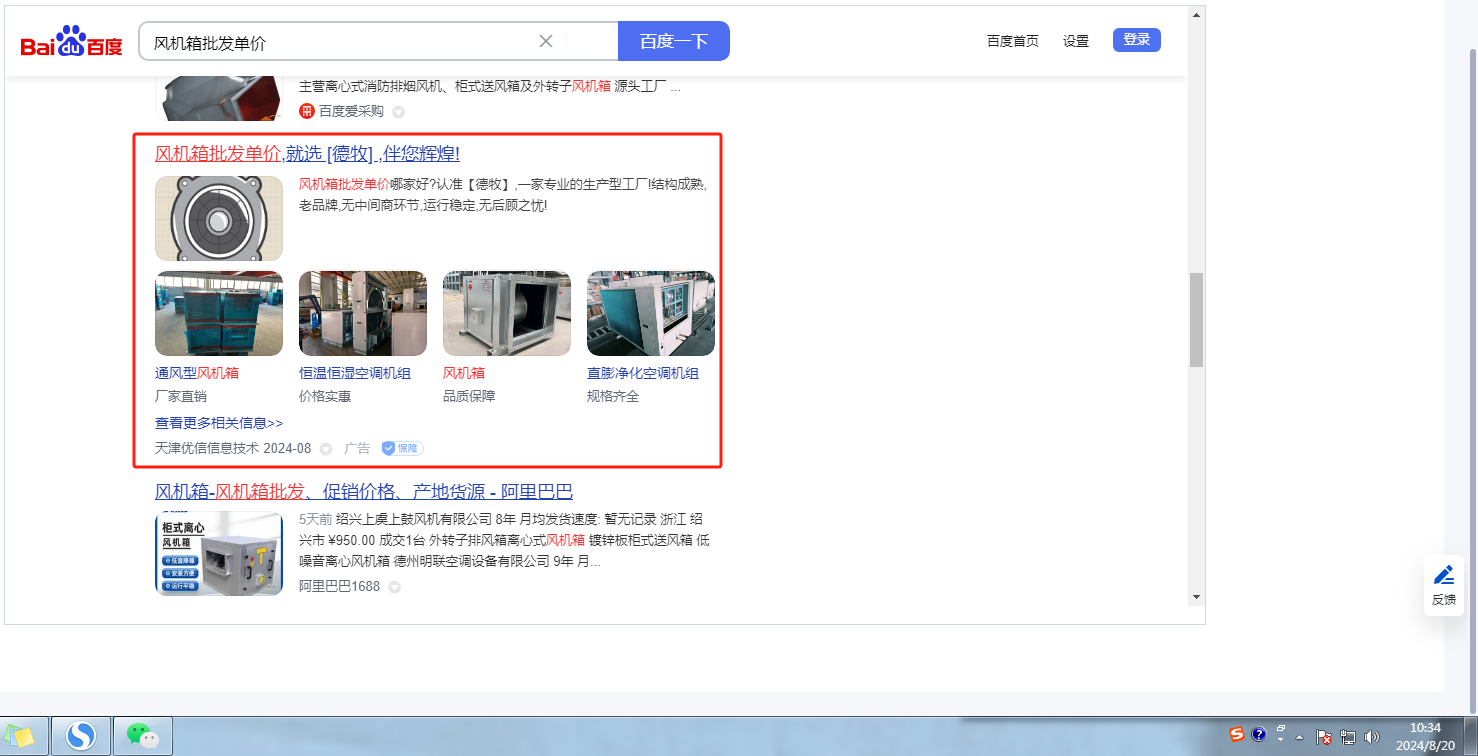
Task: Open the 风机箱-风机箱批发、促销价格 阿里巴巴 result link
Action: [x=364, y=492]
